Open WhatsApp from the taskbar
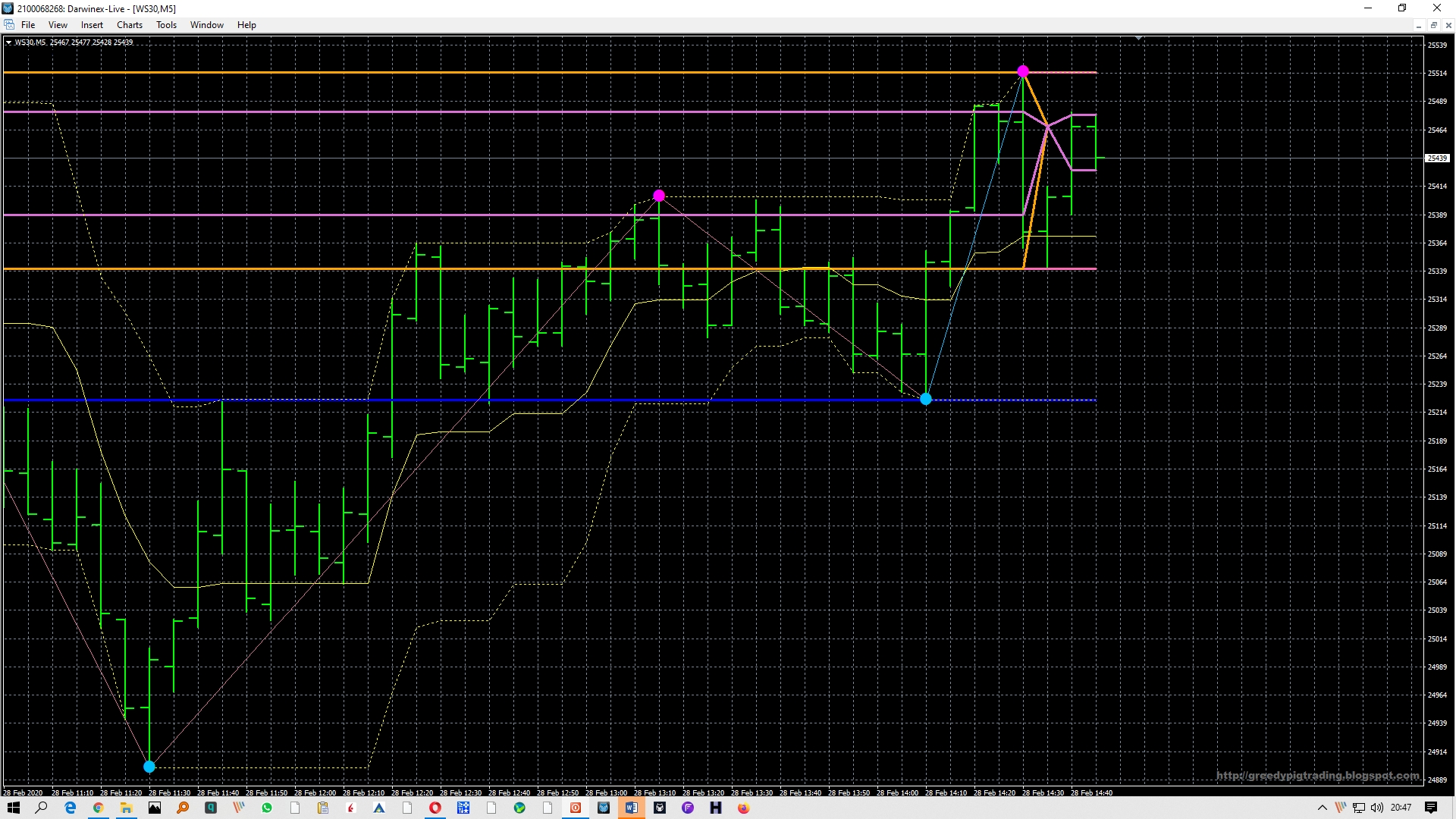This screenshot has width=1456, height=819. click(267, 808)
